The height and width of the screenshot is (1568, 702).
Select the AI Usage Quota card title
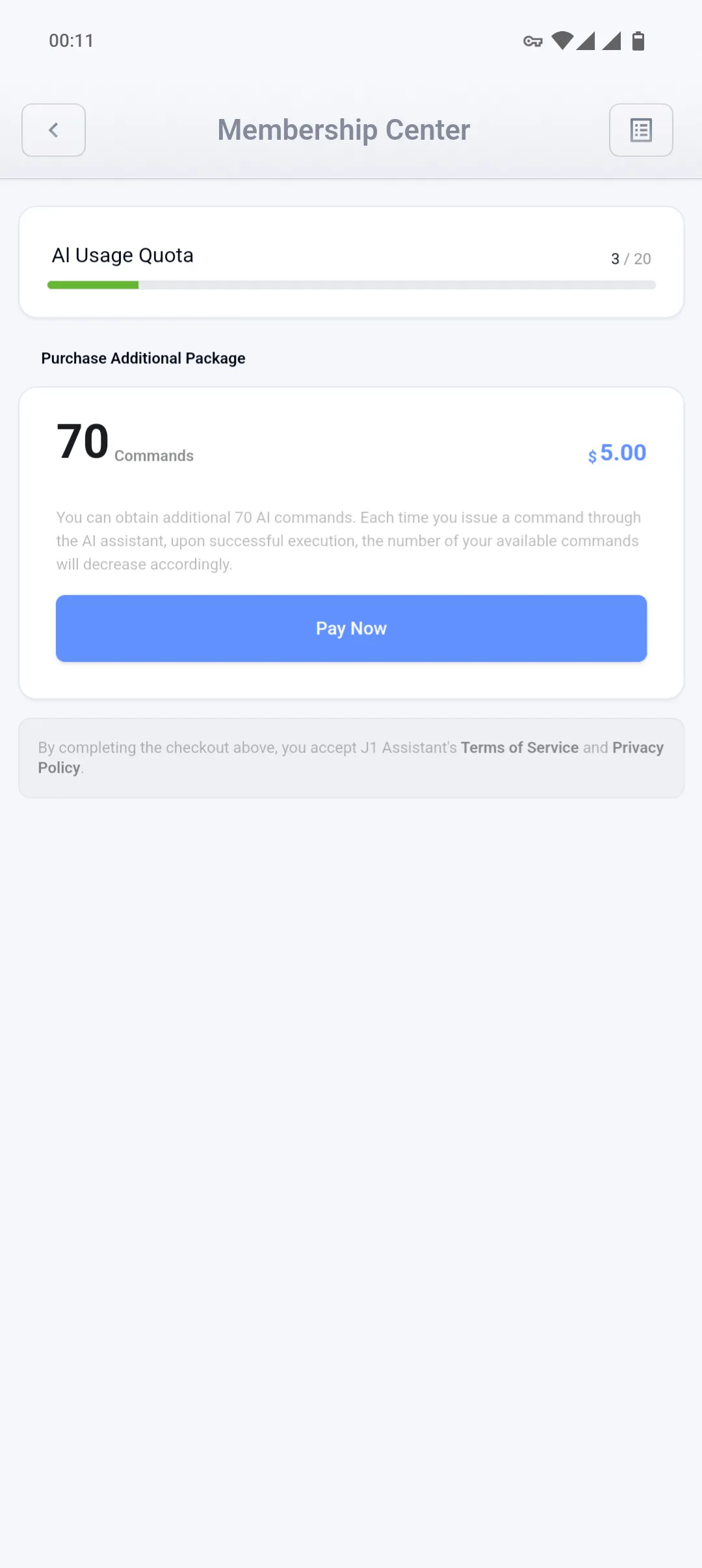tap(123, 255)
